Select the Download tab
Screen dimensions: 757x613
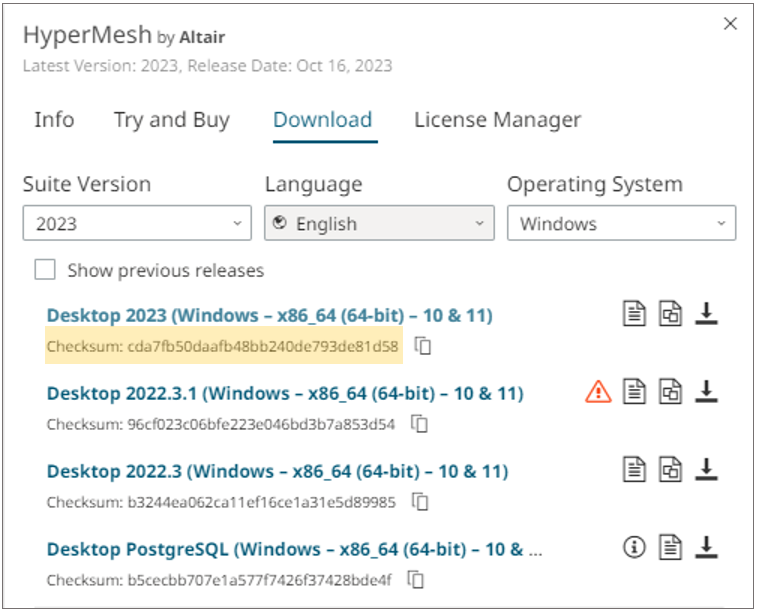point(322,120)
